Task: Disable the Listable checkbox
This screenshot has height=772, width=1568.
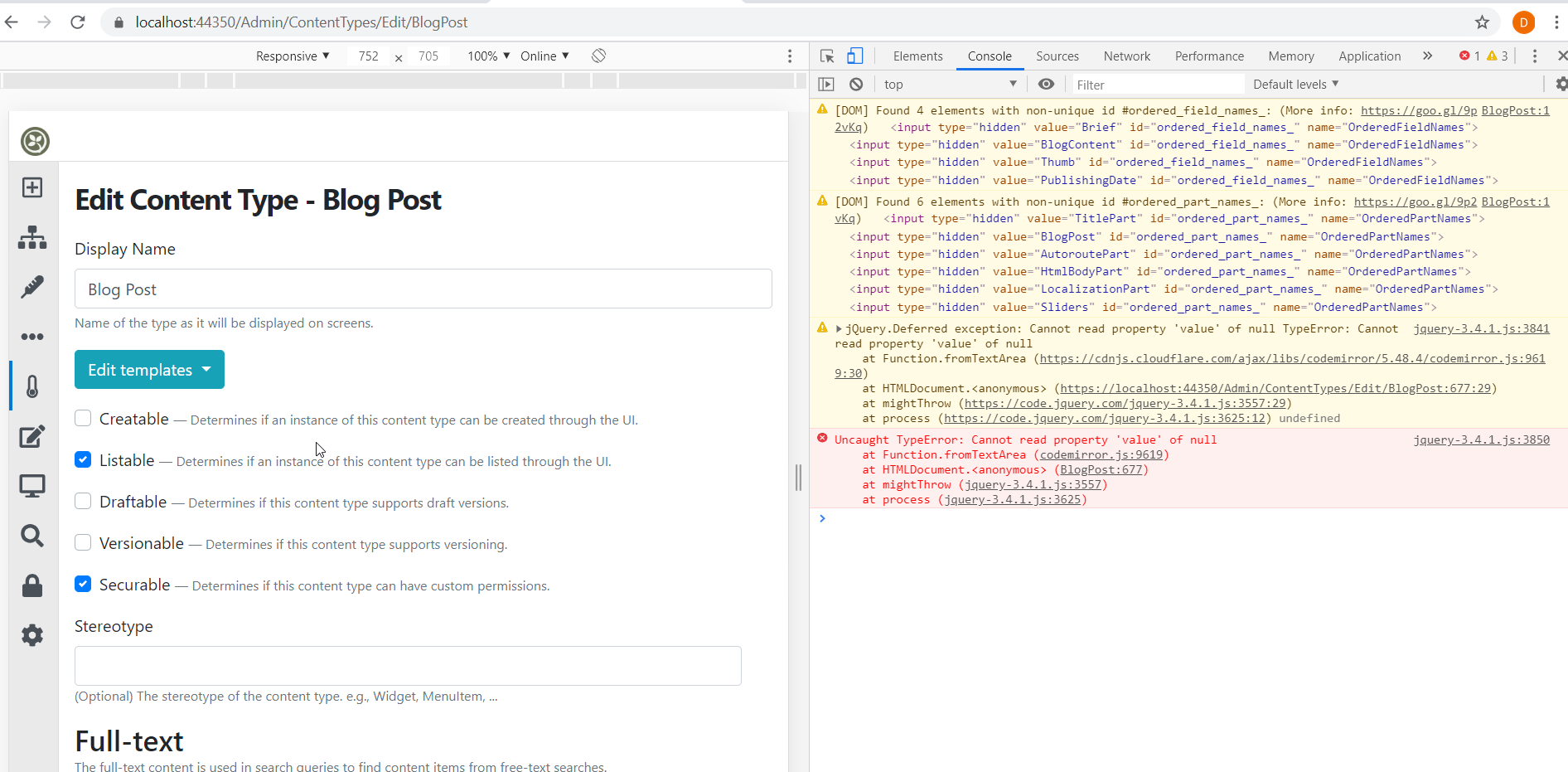Action: 82,459
